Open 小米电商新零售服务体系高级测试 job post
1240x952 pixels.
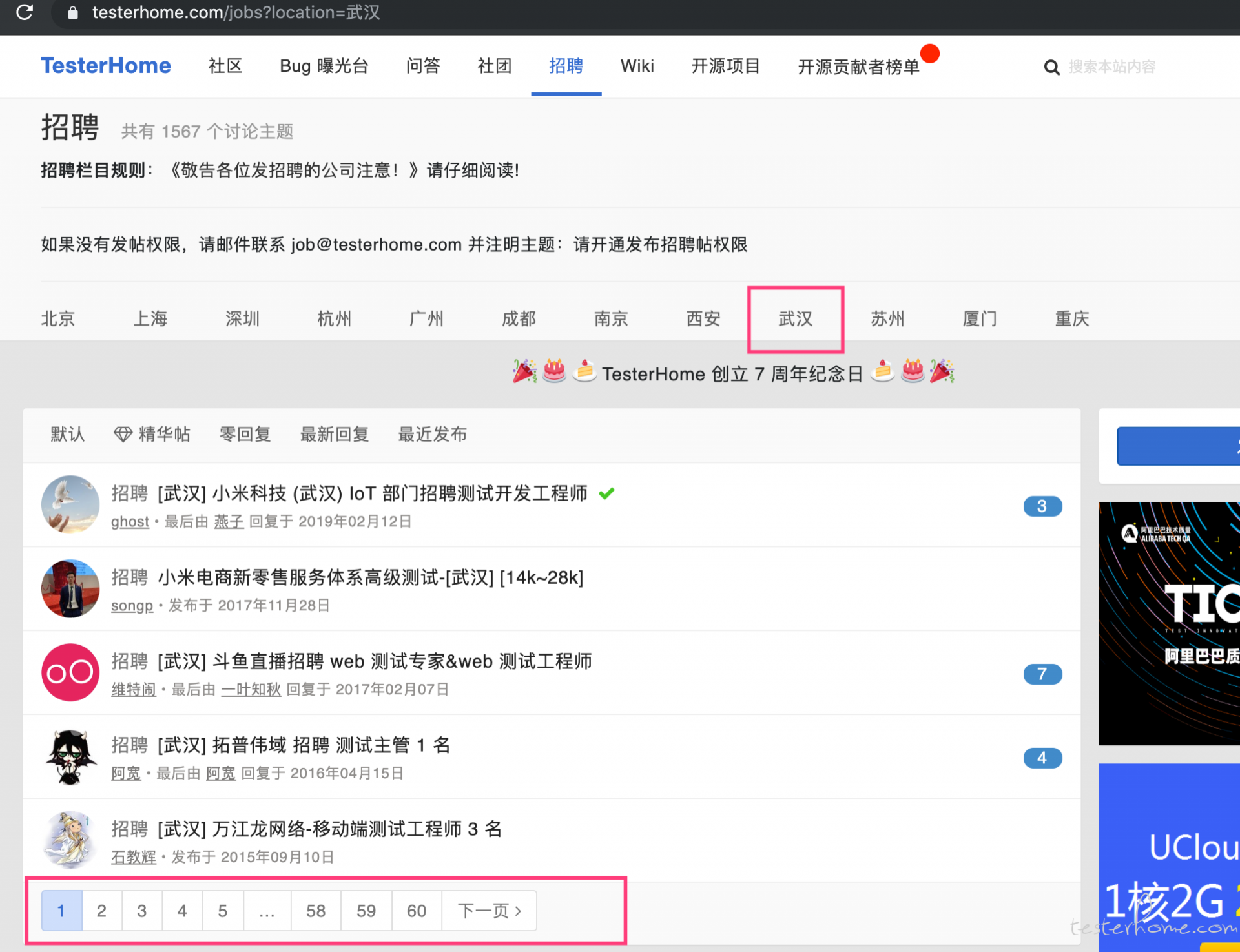(x=371, y=577)
